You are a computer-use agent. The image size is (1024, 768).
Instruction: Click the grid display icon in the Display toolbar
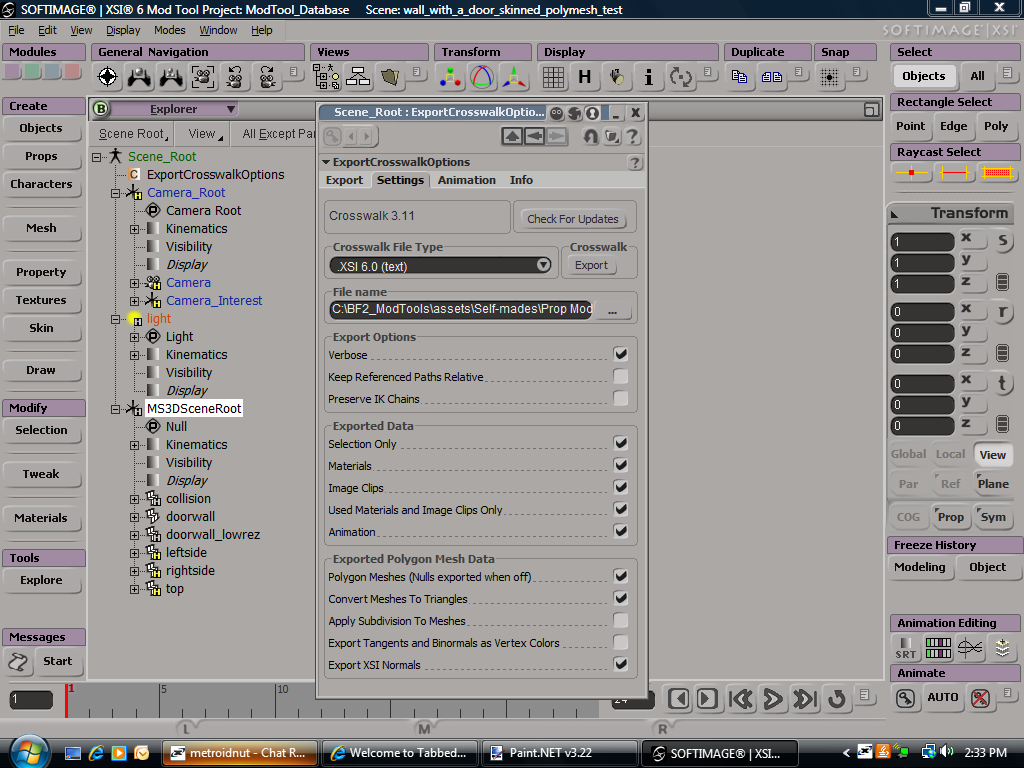pyautogui.click(x=553, y=77)
